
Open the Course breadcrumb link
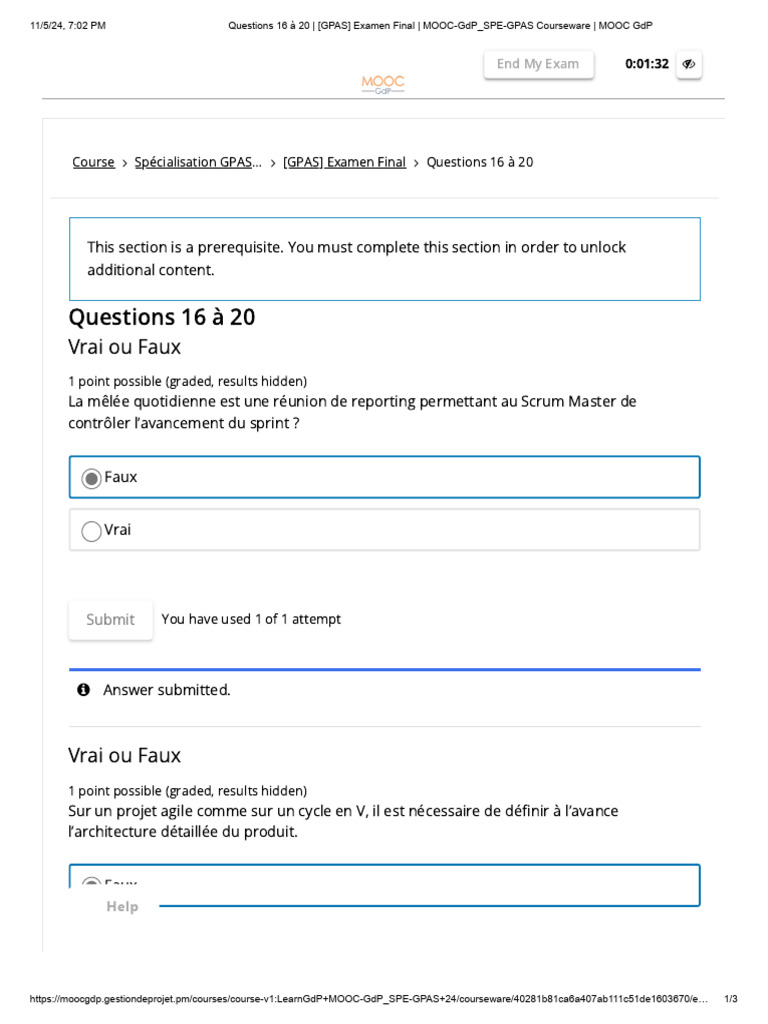(93, 162)
